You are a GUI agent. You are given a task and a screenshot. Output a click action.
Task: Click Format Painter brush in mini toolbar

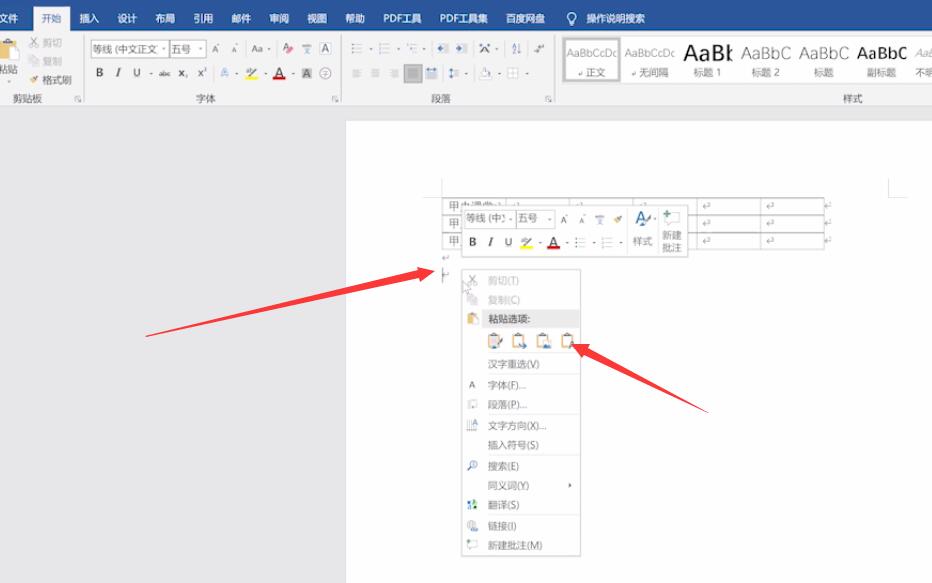tap(618, 219)
